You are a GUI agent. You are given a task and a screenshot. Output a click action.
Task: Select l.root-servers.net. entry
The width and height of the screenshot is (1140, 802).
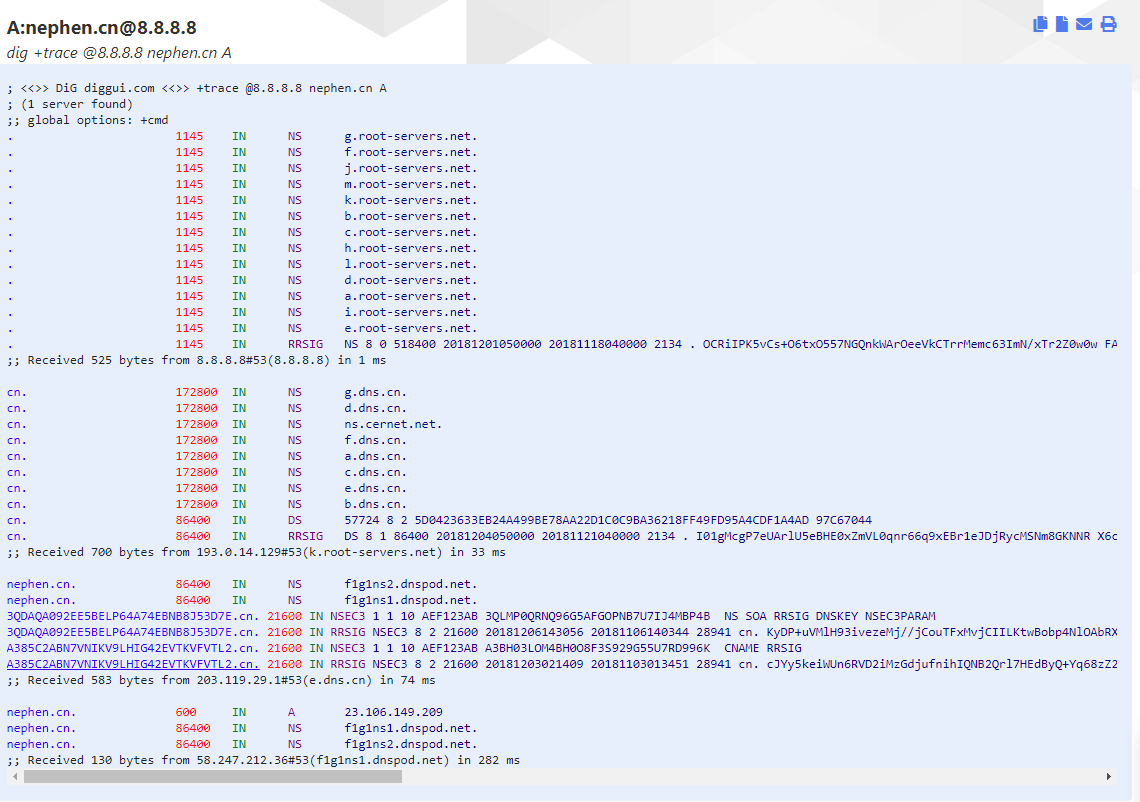pos(411,264)
